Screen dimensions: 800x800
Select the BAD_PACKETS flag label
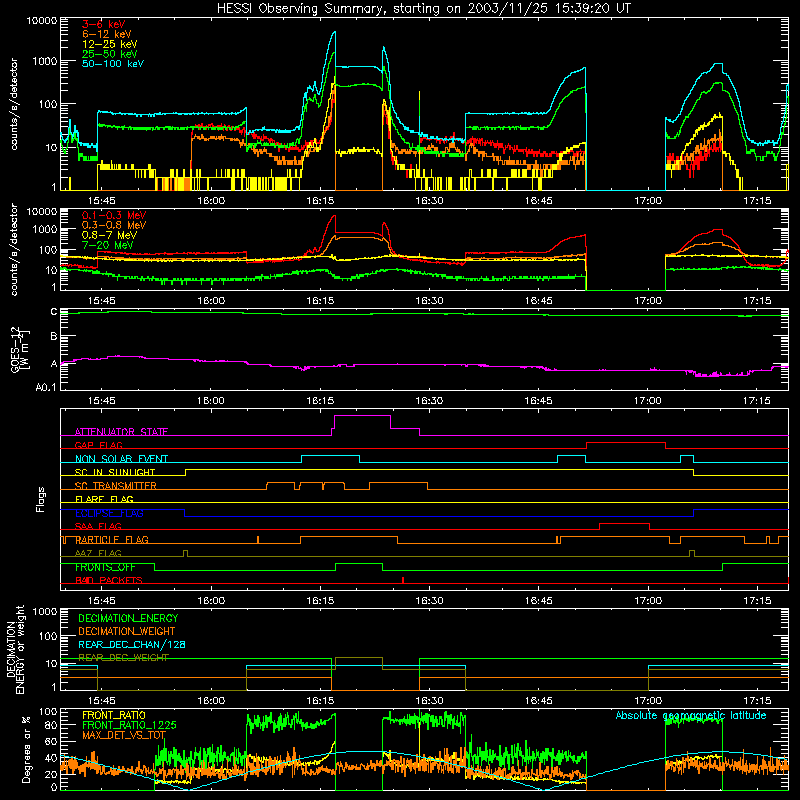click(109, 580)
